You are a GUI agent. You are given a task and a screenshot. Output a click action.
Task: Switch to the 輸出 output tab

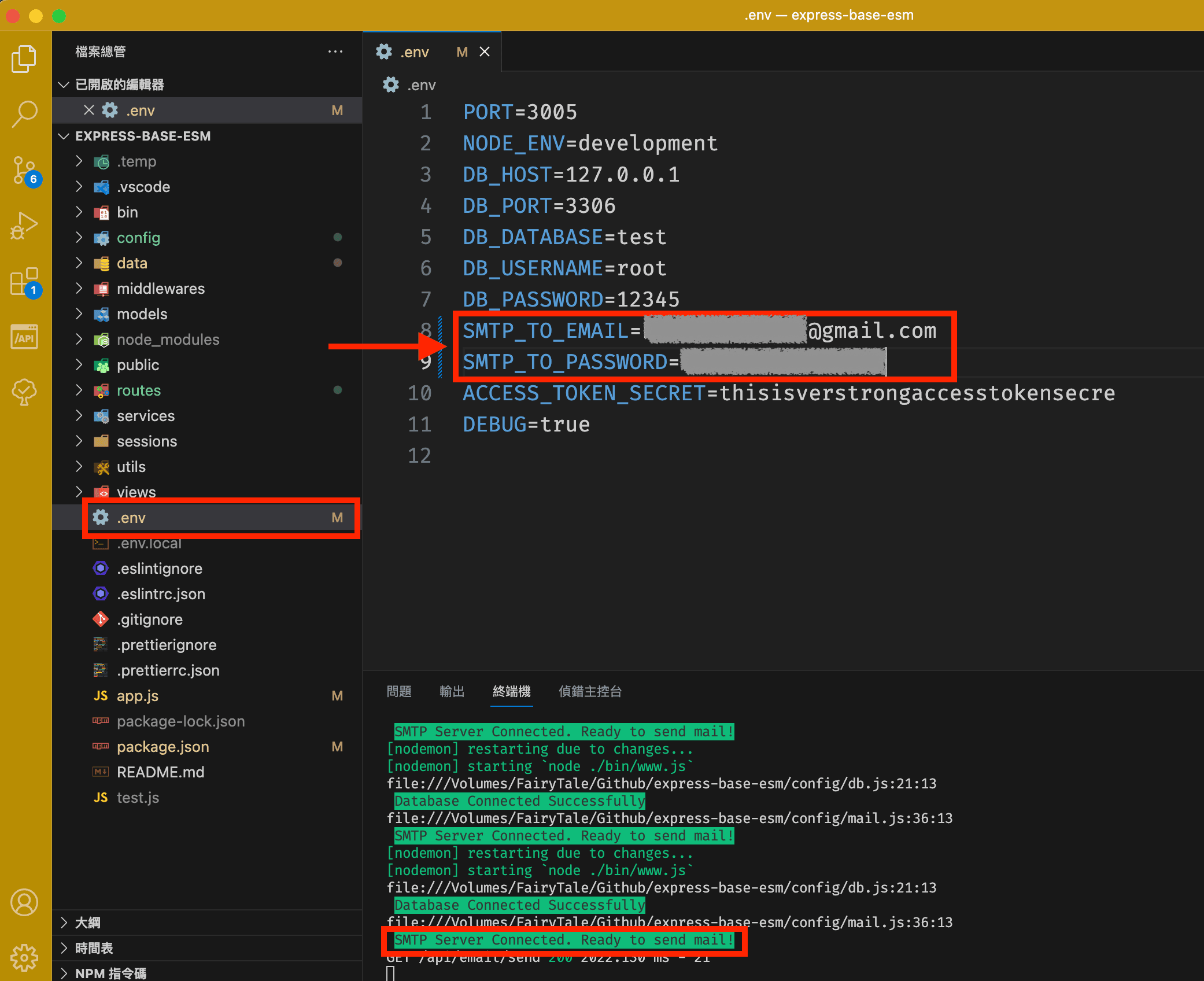(452, 691)
